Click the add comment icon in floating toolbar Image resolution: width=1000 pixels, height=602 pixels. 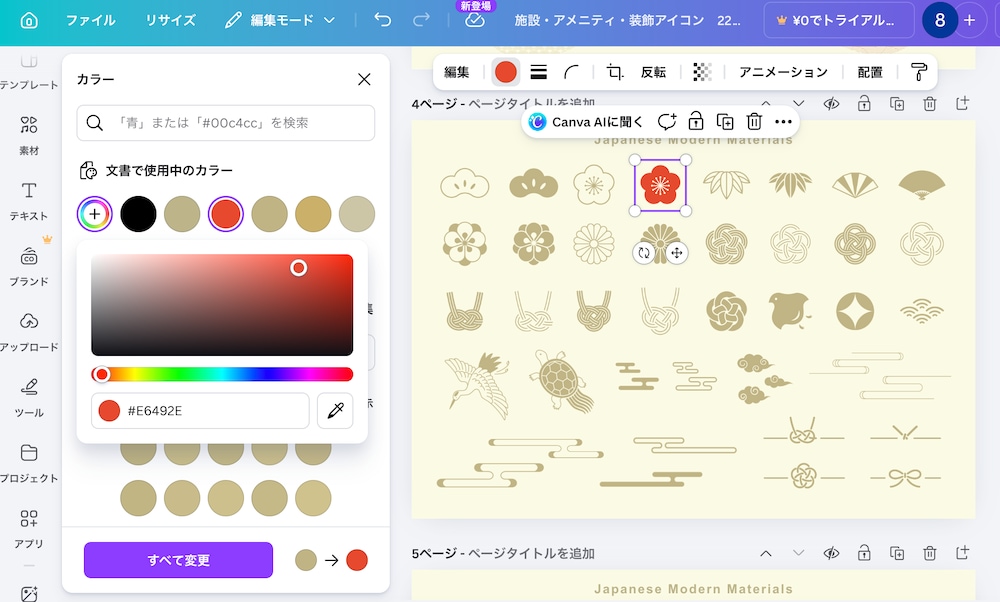point(666,121)
